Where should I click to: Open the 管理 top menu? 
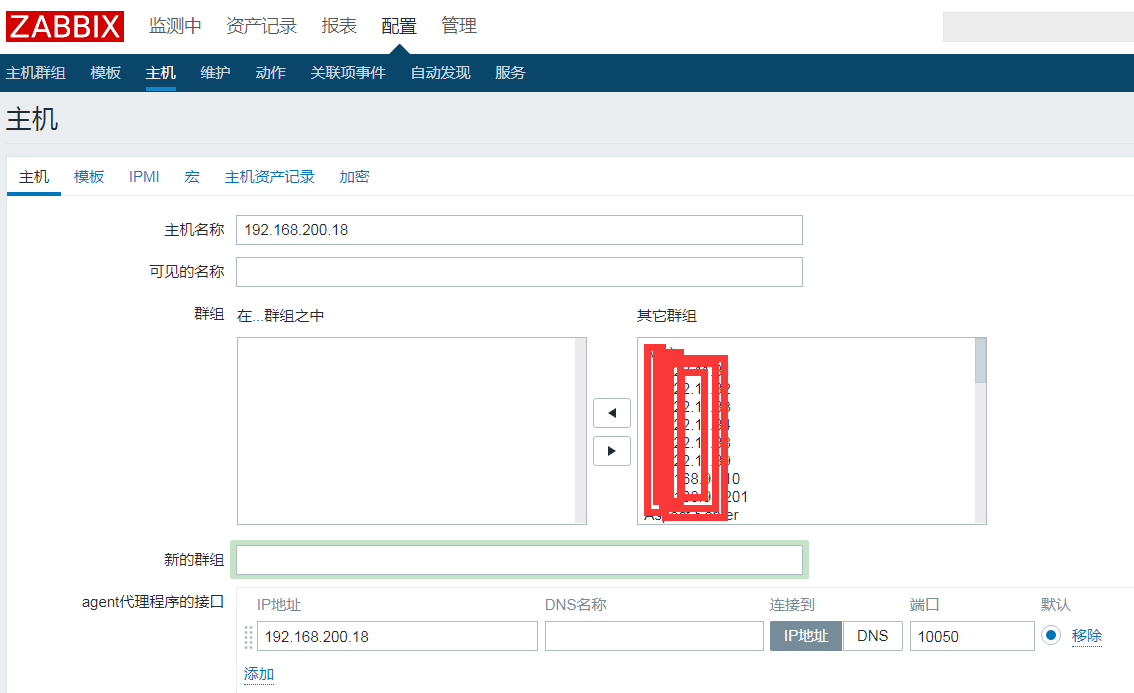click(x=459, y=26)
